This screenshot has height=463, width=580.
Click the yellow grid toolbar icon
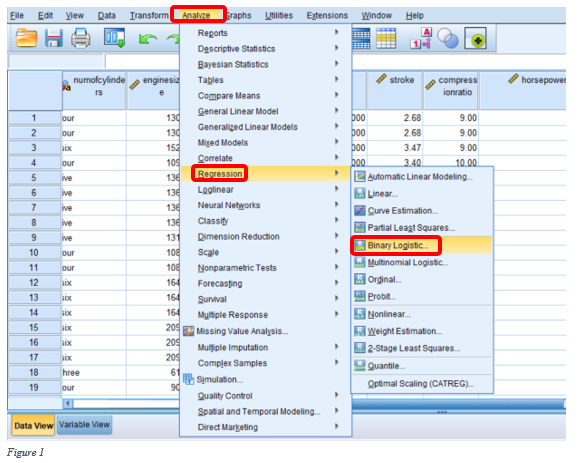386,38
